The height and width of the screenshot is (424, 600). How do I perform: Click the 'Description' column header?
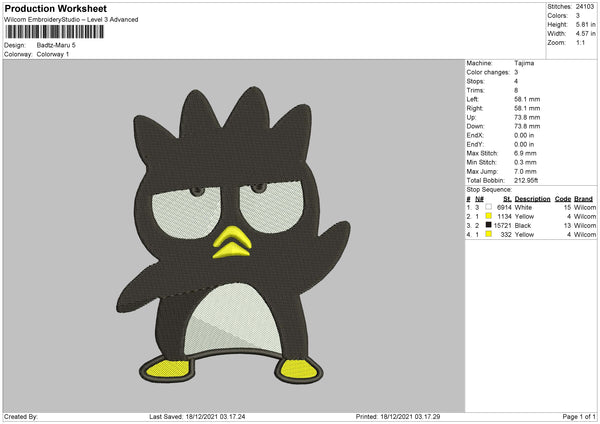pyautogui.click(x=532, y=199)
